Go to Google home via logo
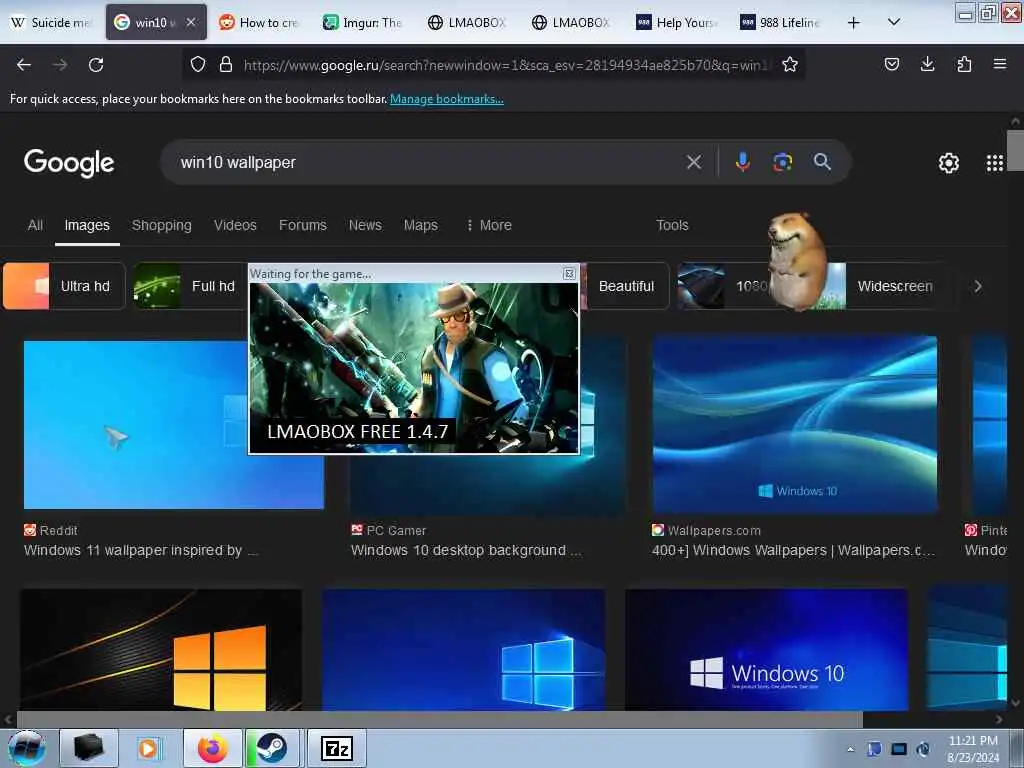This screenshot has height=768, width=1024. tap(69, 163)
